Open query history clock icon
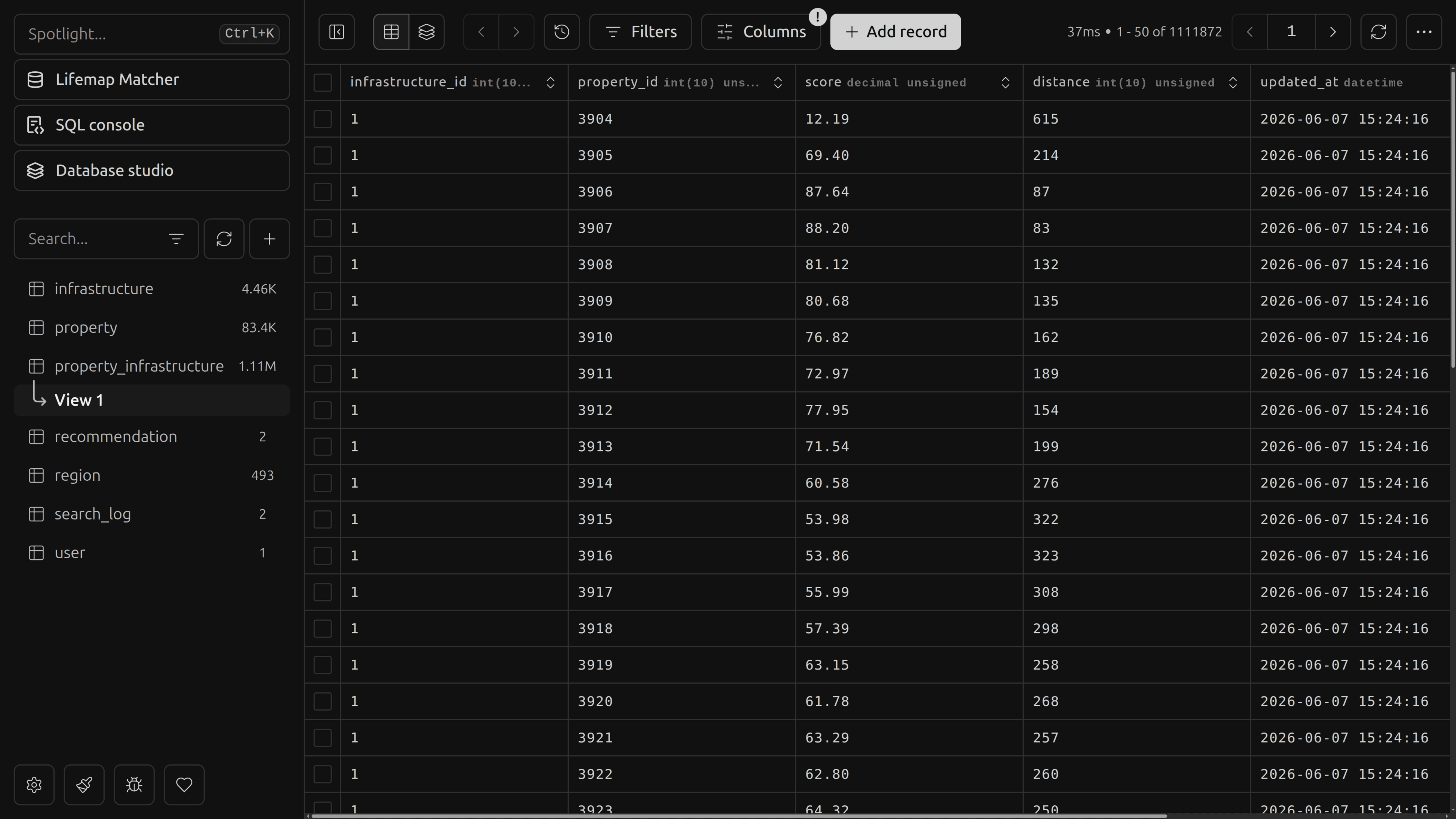 (x=562, y=31)
